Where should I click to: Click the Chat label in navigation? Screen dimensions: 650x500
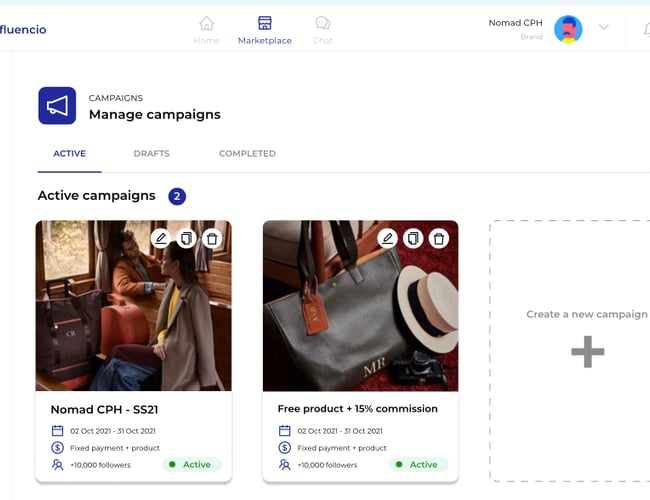coord(323,41)
